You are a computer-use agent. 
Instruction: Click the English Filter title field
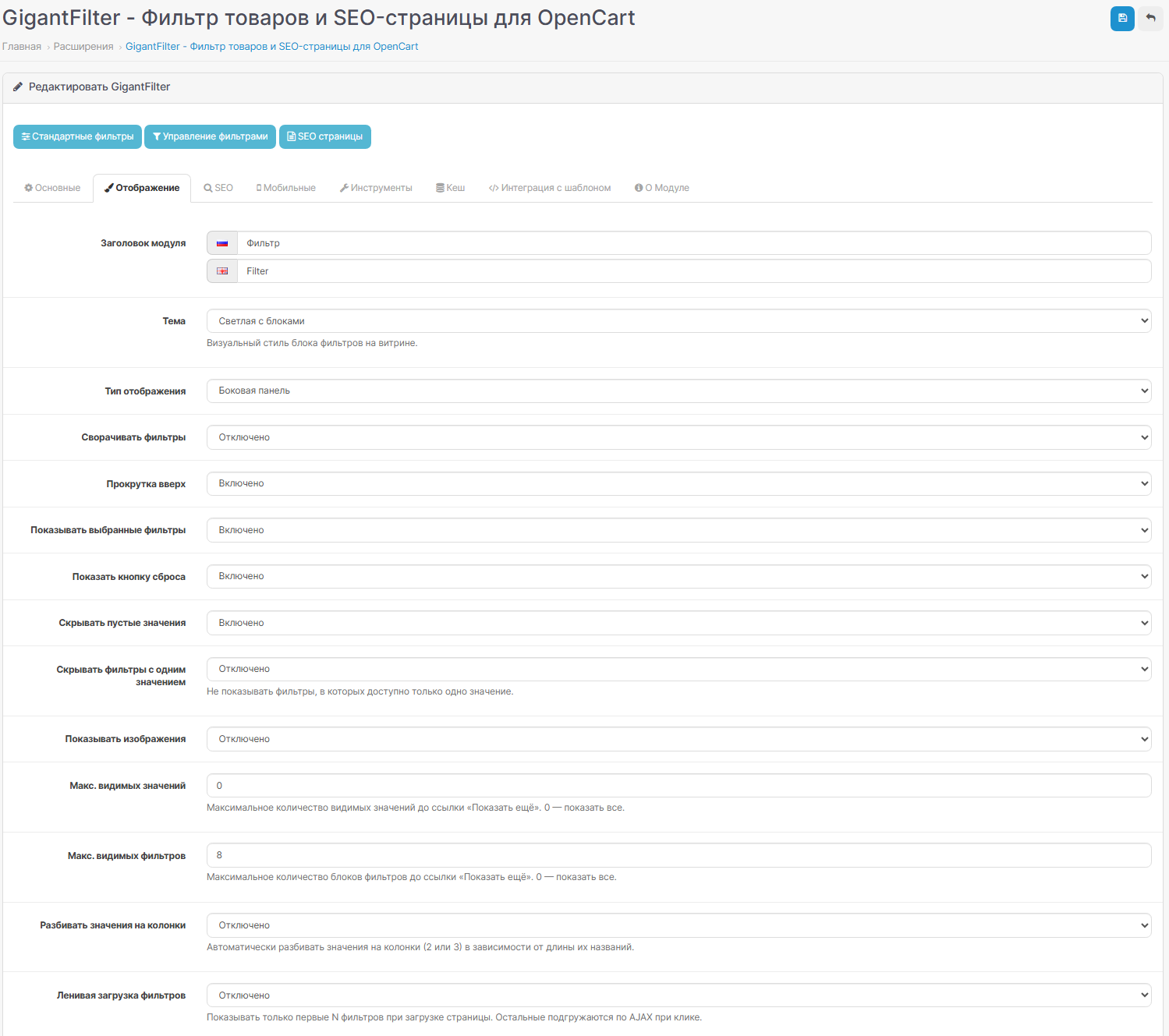(694, 271)
